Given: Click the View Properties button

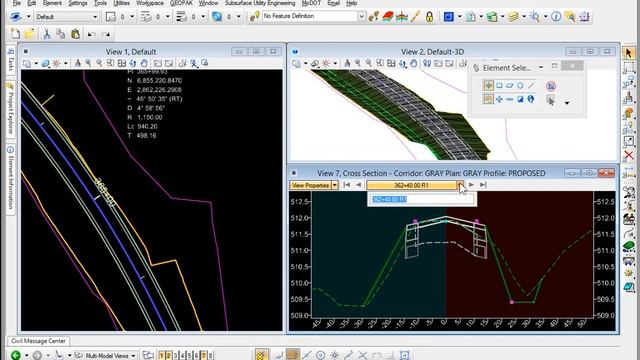Looking at the screenshot, I should tap(311, 185).
